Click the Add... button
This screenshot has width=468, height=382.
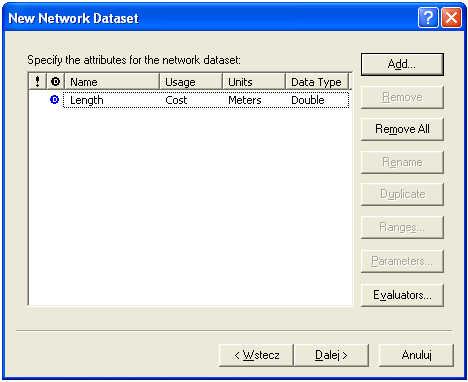[402, 64]
